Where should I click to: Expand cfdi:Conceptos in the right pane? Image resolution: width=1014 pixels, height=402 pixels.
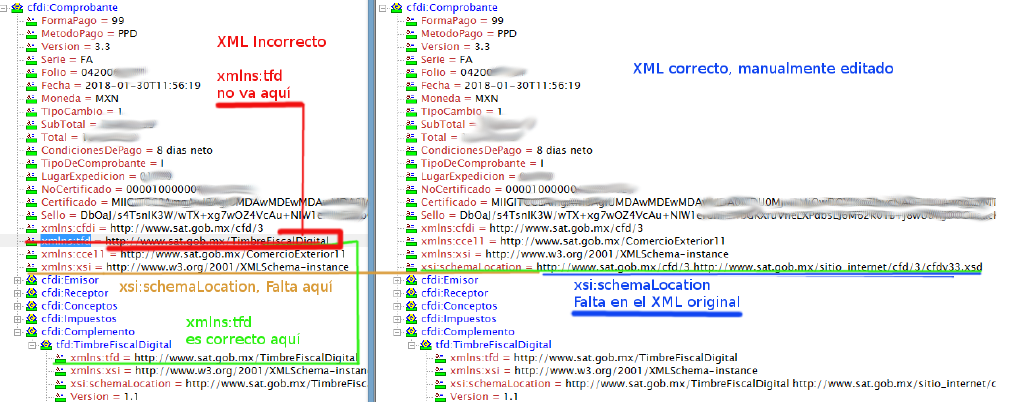pos(397,306)
